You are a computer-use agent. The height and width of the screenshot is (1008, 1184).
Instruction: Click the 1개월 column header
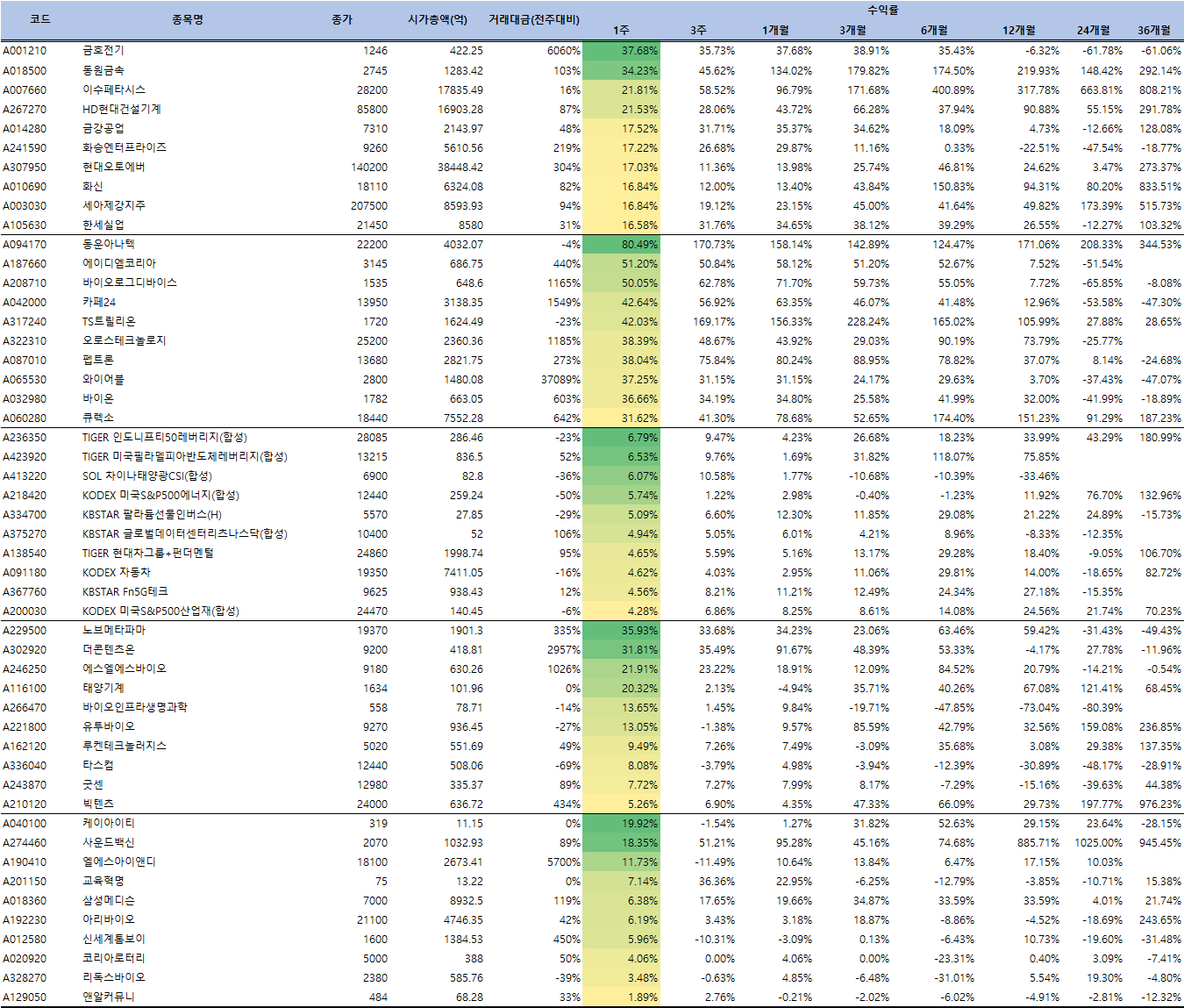(775, 31)
